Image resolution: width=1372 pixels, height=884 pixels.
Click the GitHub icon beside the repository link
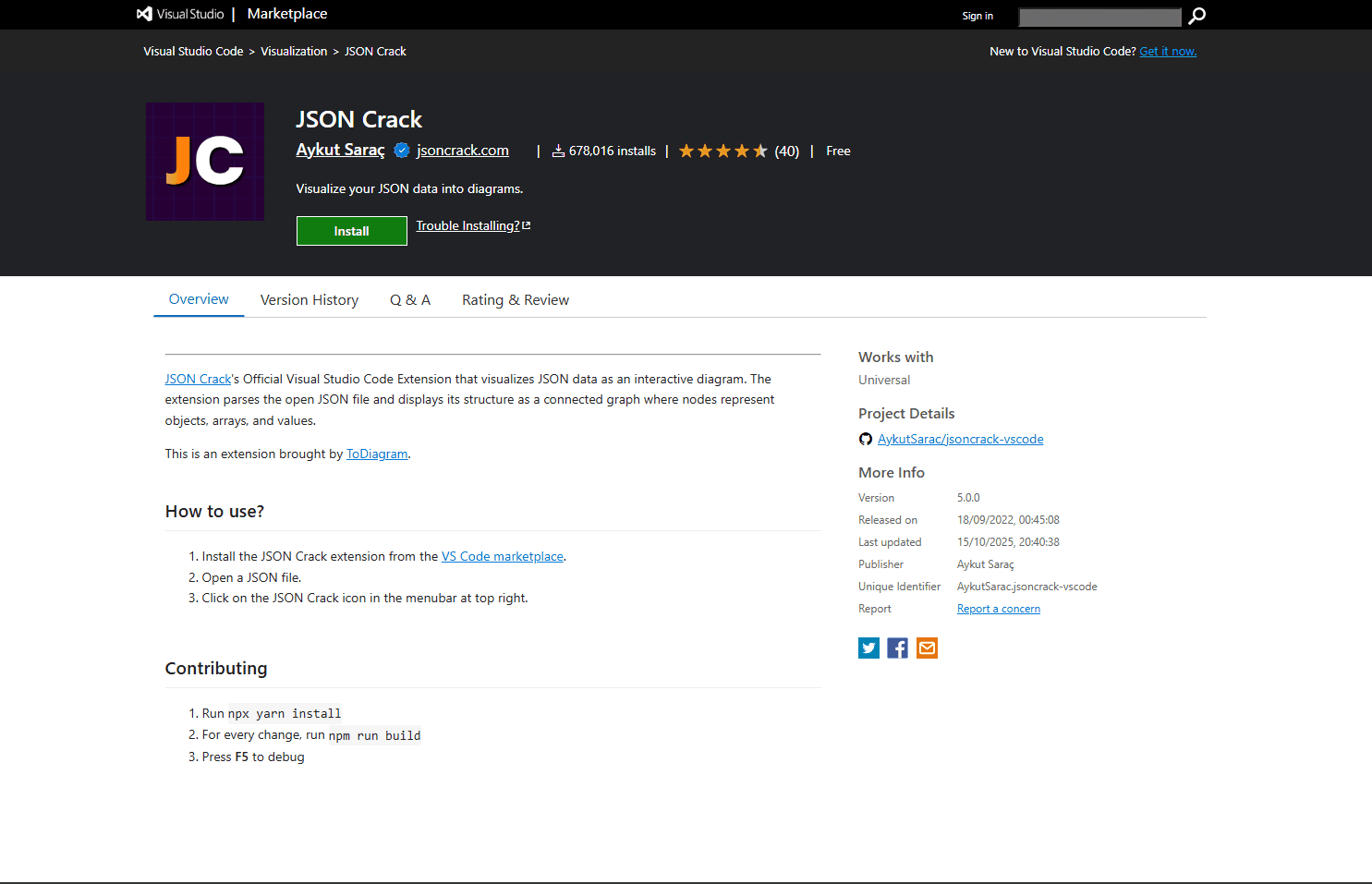(x=865, y=439)
